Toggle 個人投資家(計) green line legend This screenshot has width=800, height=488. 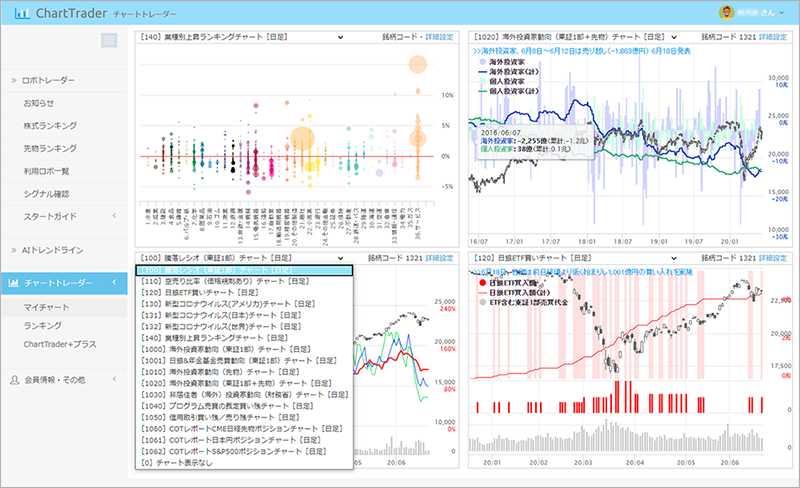click(x=509, y=91)
